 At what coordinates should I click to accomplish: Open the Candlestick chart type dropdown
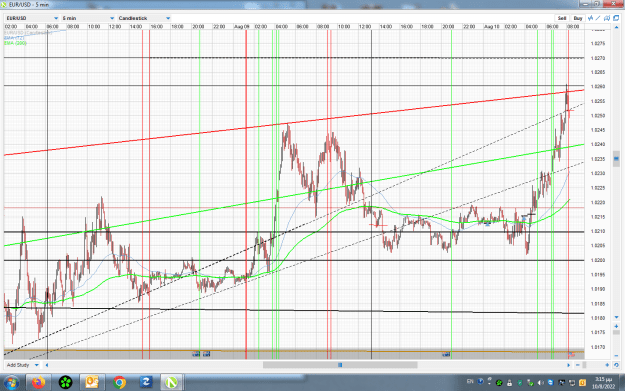point(144,18)
